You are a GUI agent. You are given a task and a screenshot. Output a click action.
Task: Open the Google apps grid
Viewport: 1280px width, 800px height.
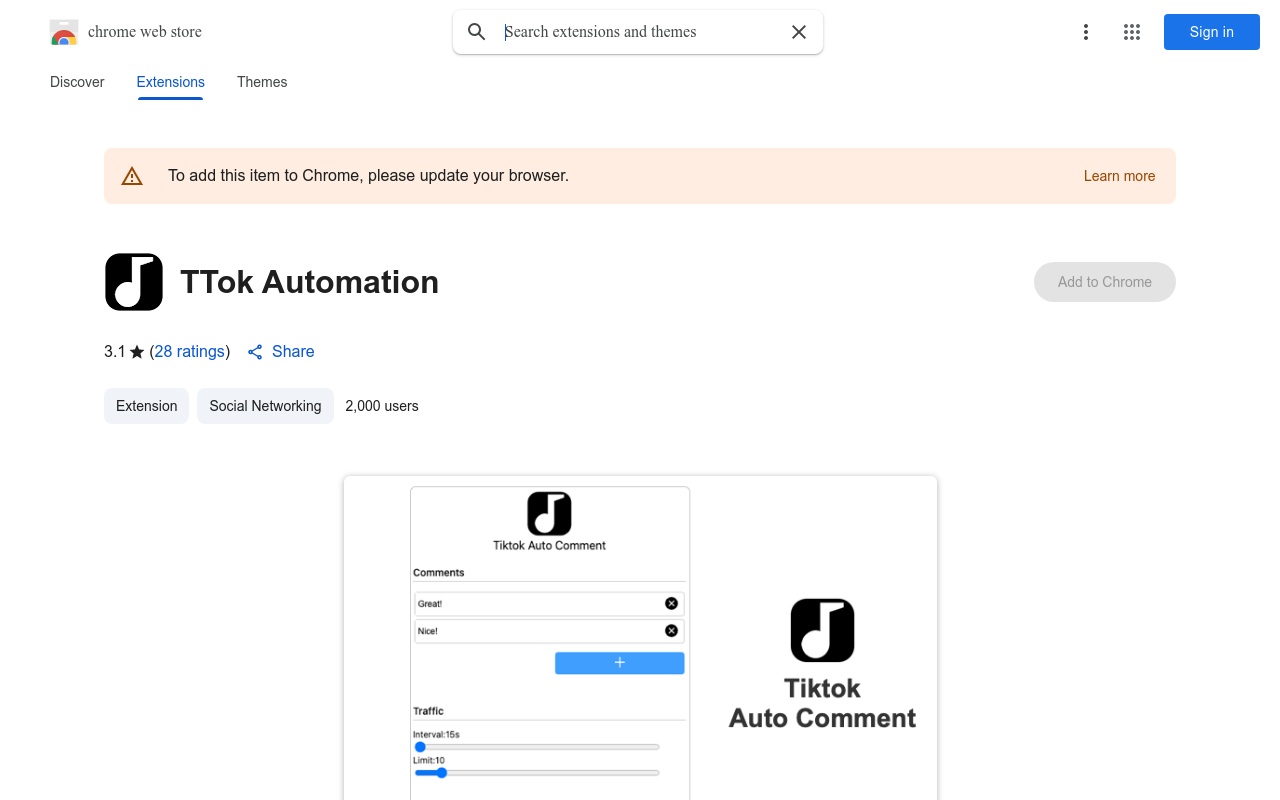point(1132,32)
